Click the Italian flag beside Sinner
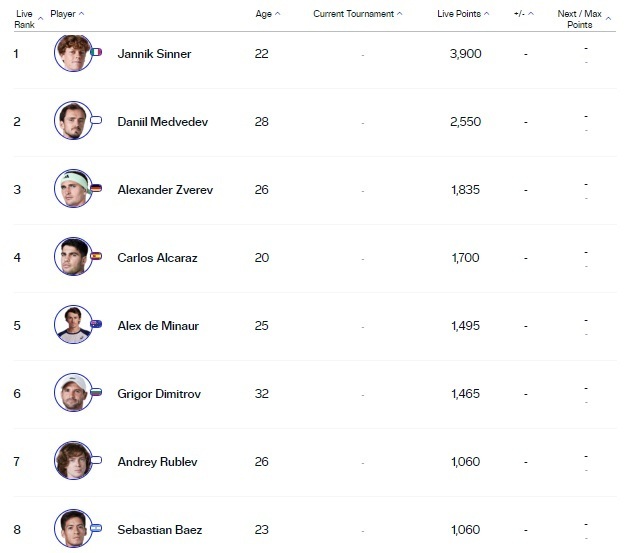This screenshot has height=553, width=629. click(96, 52)
